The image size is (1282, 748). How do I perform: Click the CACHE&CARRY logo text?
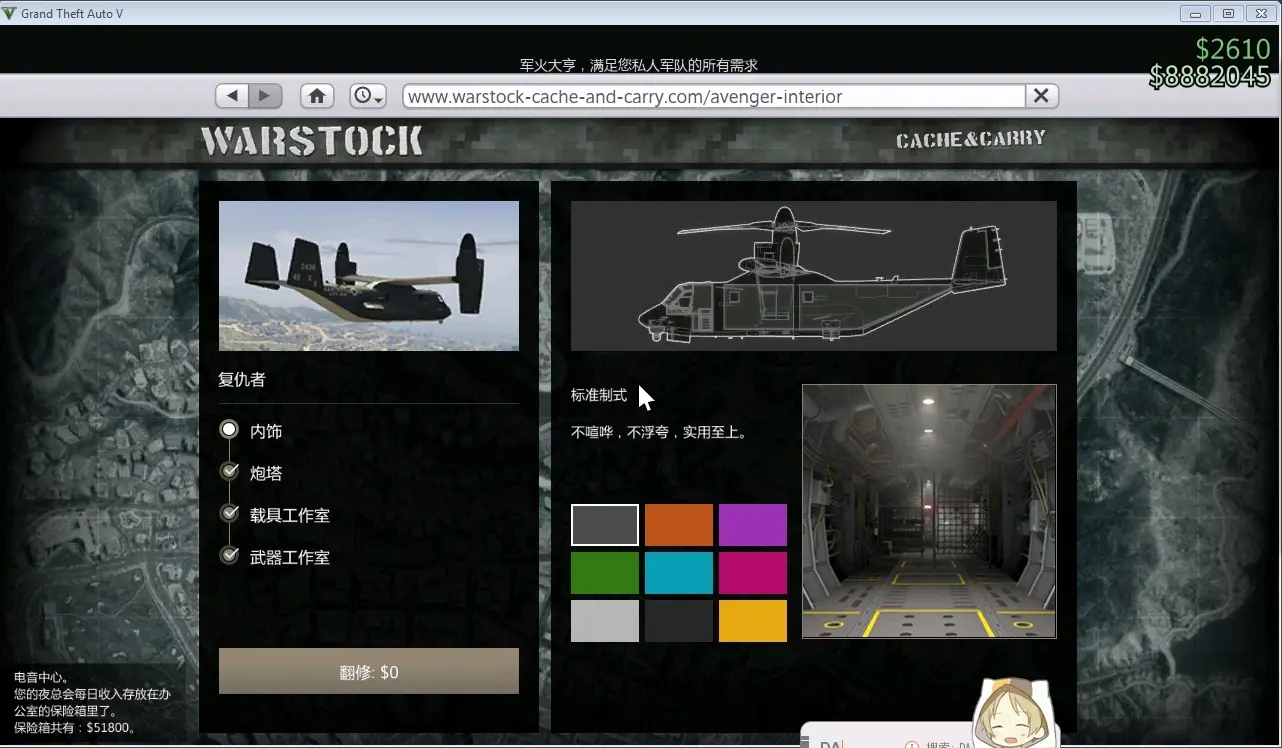[970, 140]
